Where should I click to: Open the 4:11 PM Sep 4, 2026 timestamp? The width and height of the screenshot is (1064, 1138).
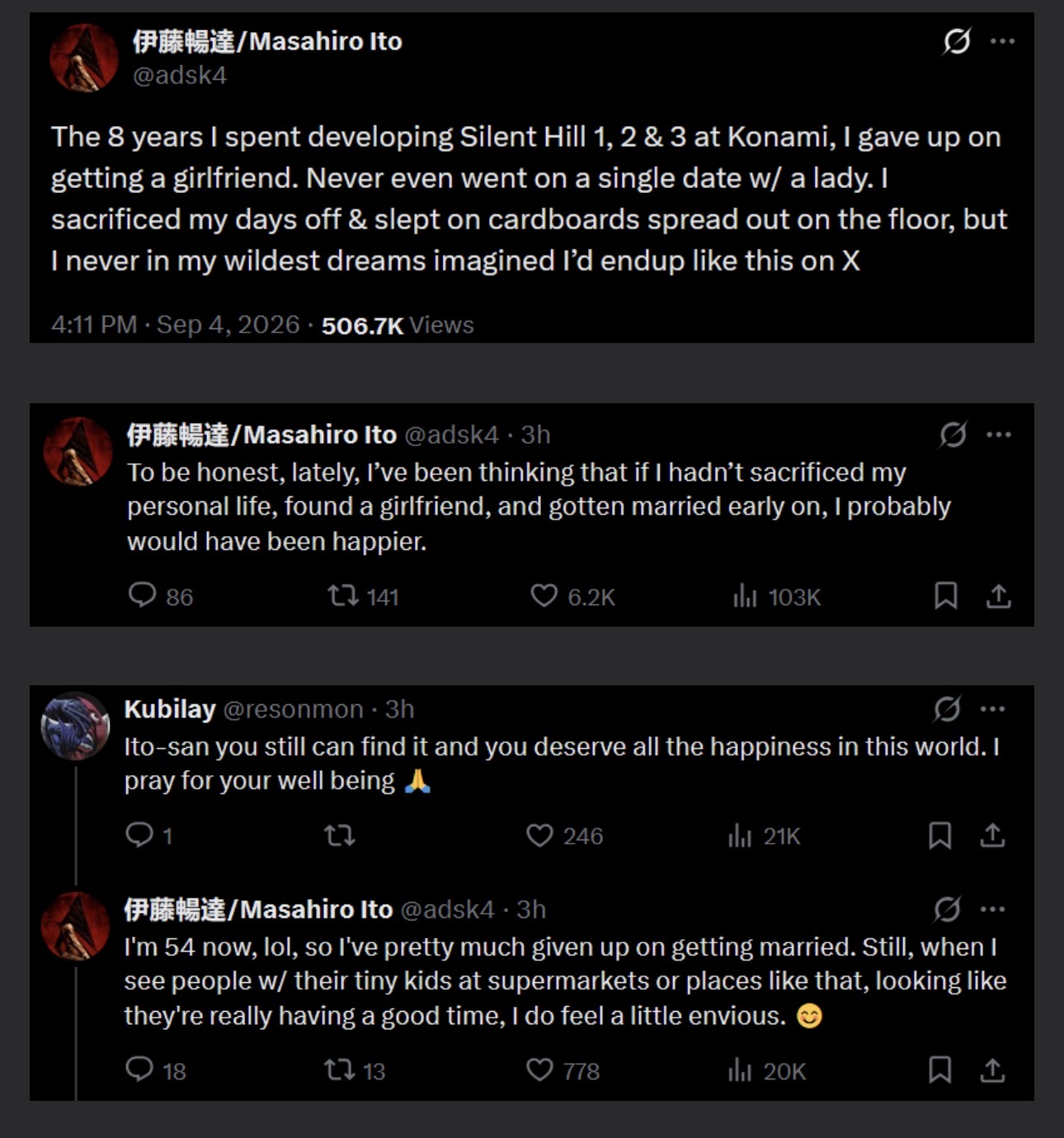[x=175, y=325]
